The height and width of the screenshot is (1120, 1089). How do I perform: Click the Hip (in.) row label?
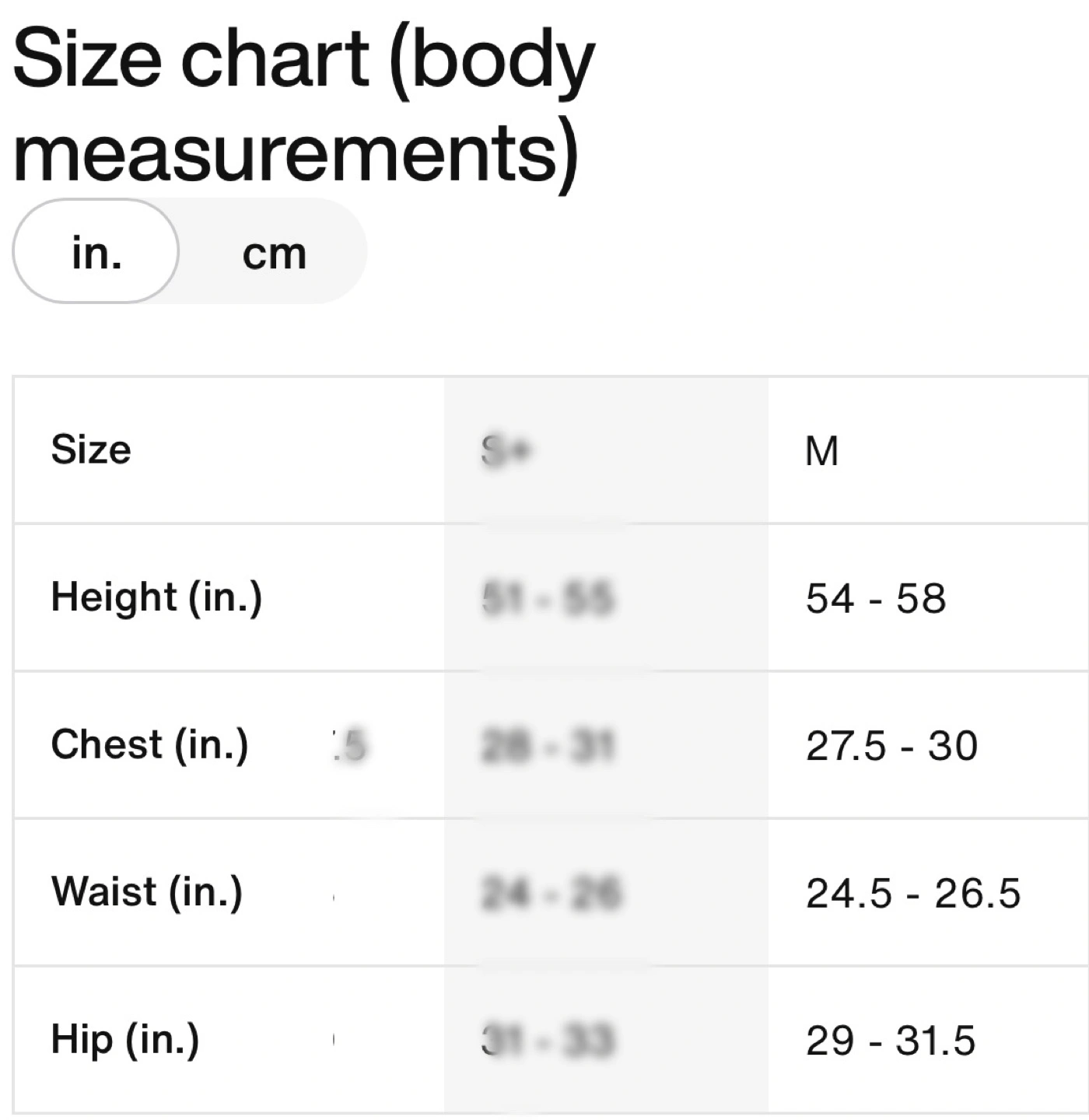(x=125, y=1040)
